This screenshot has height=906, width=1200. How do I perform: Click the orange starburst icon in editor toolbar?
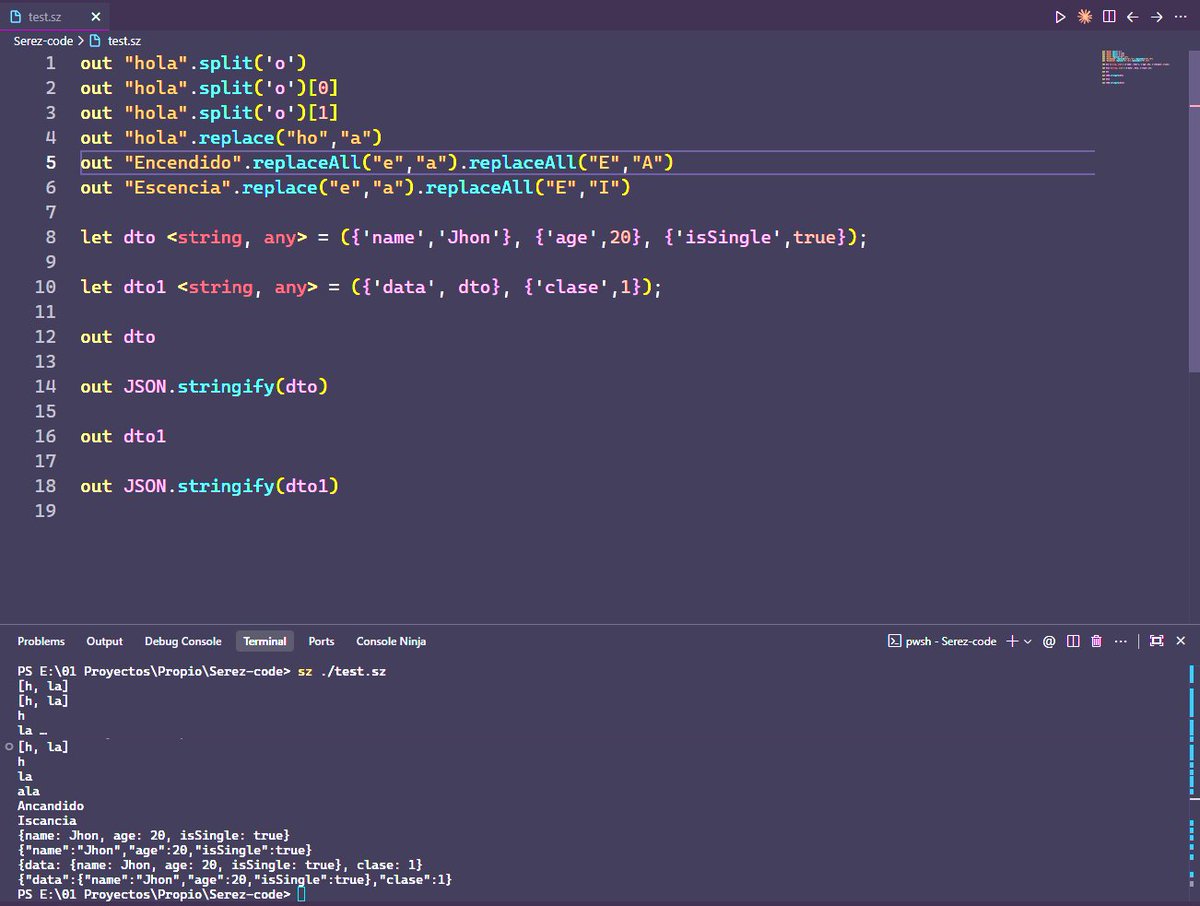click(1085, 17)
